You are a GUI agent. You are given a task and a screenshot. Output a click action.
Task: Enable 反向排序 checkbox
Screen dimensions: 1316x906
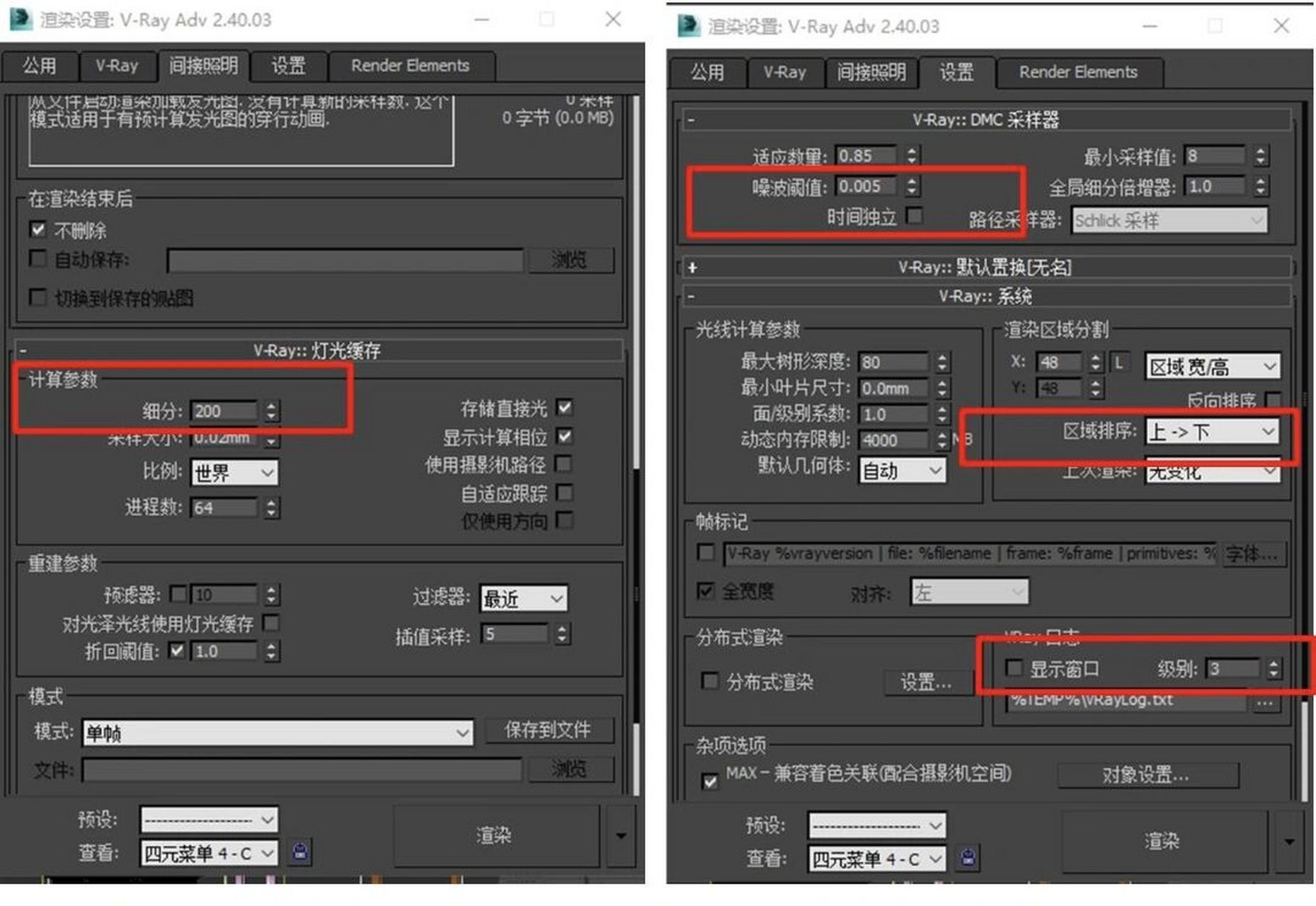pyautogui.click(x=1273, y=400)
